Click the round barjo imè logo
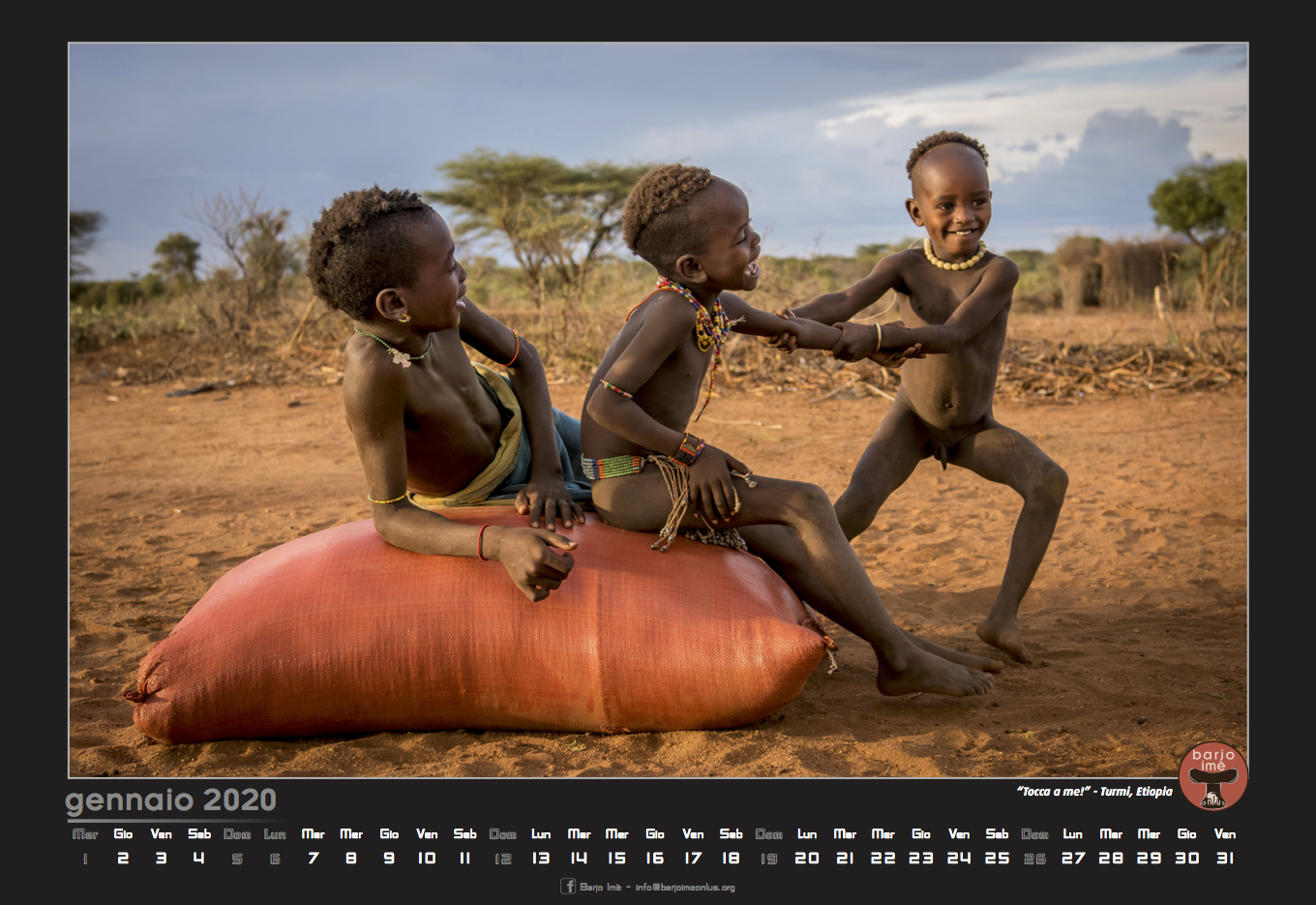 coord(1212,776)
